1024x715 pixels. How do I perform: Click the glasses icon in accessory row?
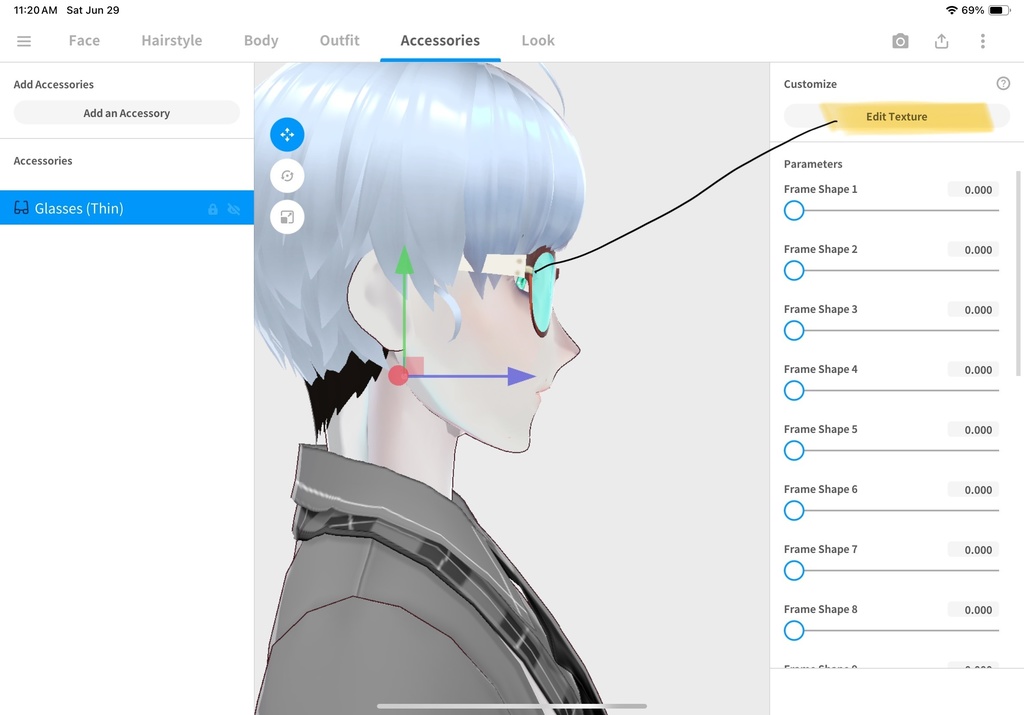point(22,208)
